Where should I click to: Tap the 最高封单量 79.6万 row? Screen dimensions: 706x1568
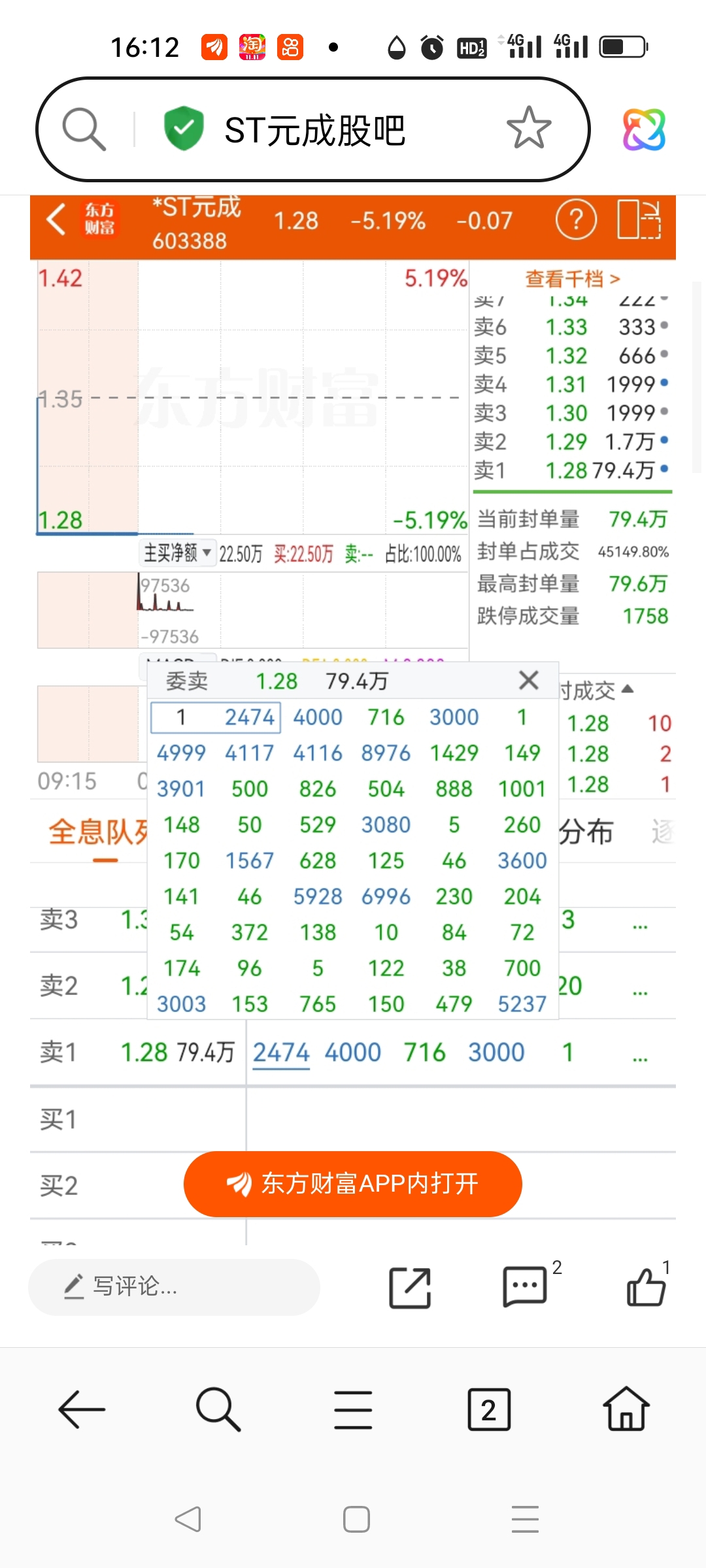tap(573, 583)
